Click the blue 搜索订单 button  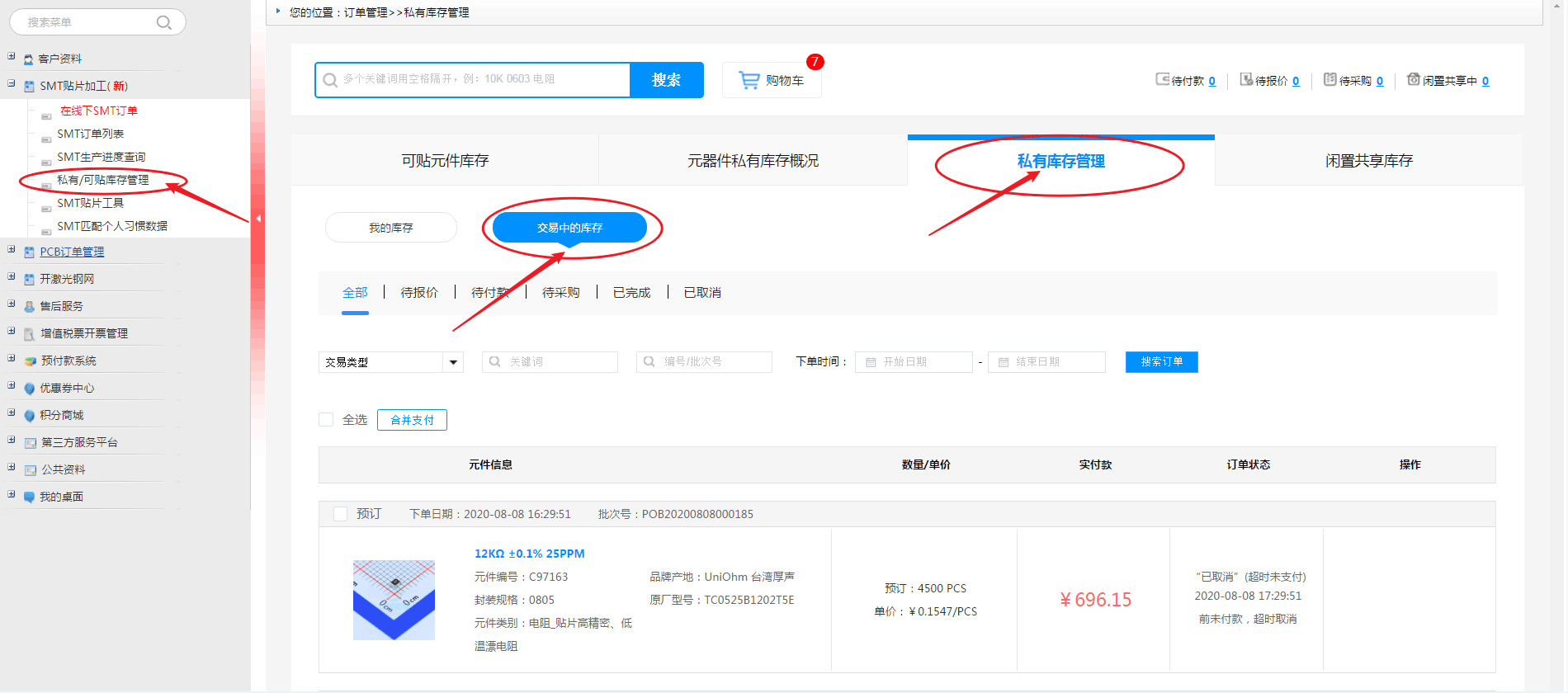[1161, 362]
